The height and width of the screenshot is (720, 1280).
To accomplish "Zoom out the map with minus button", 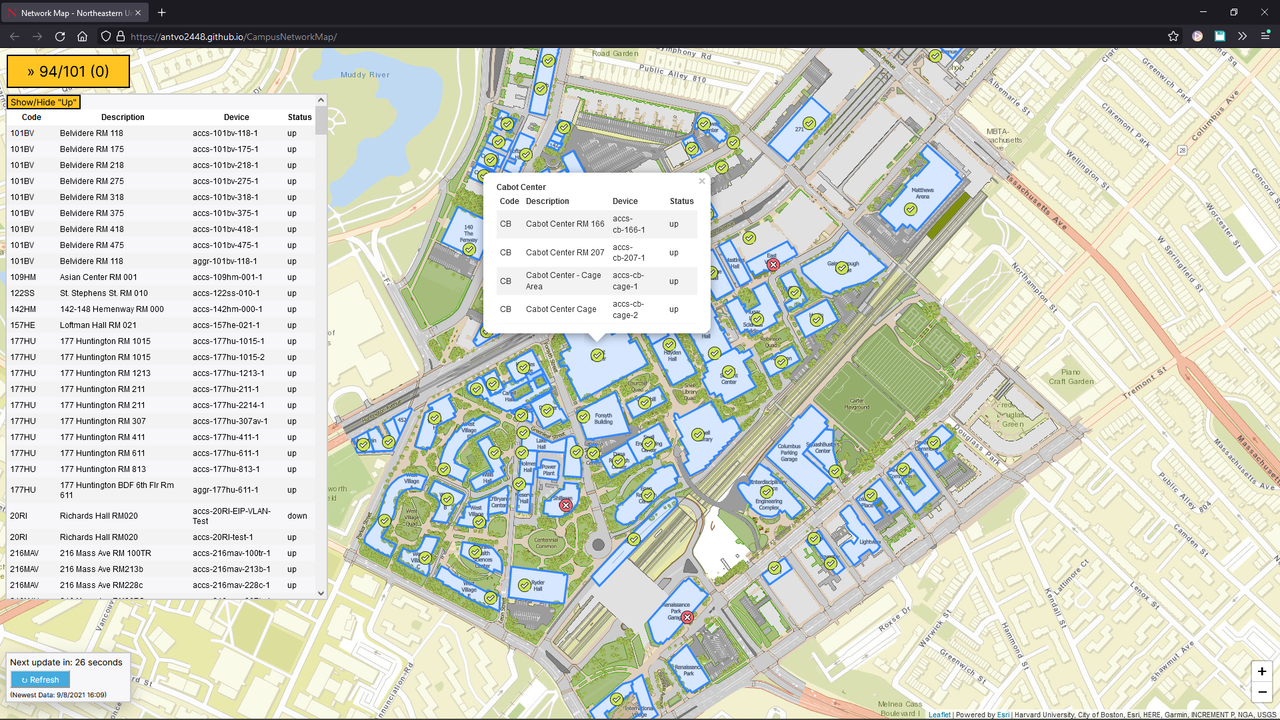I will 1262,692.
